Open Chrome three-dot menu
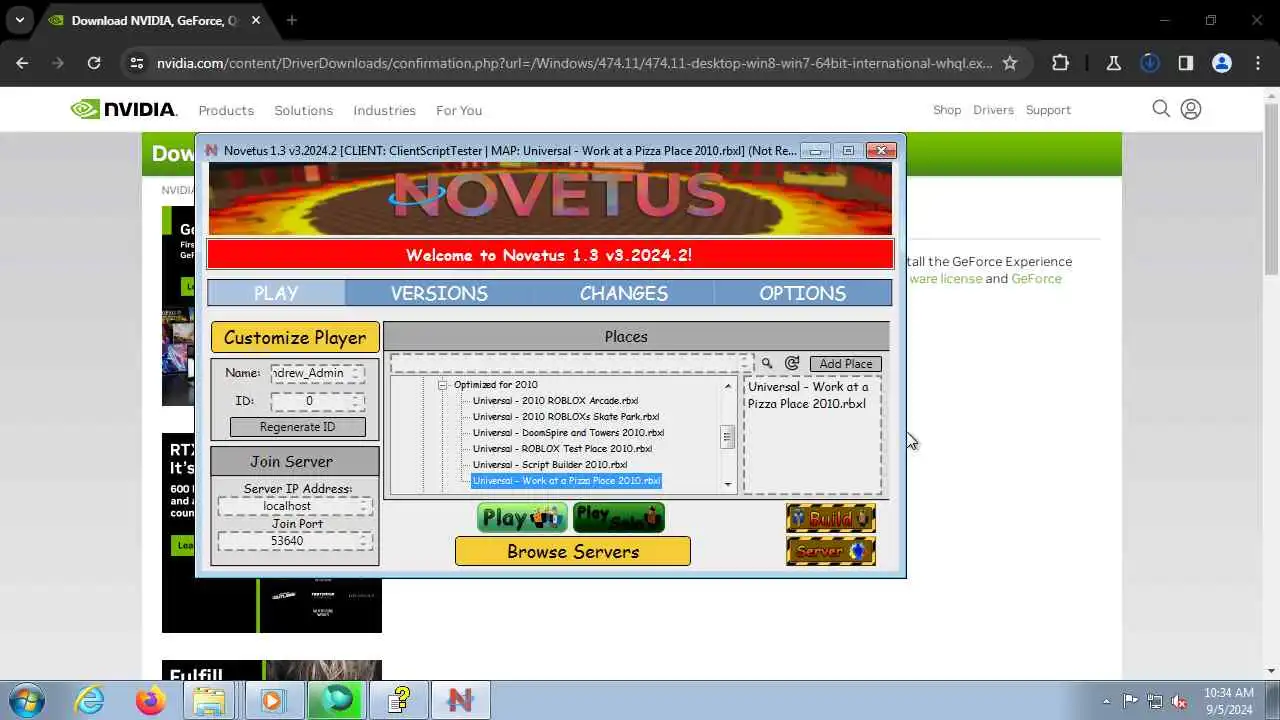Viewport: 1280px width, 720px height. tap(1258, 63)
